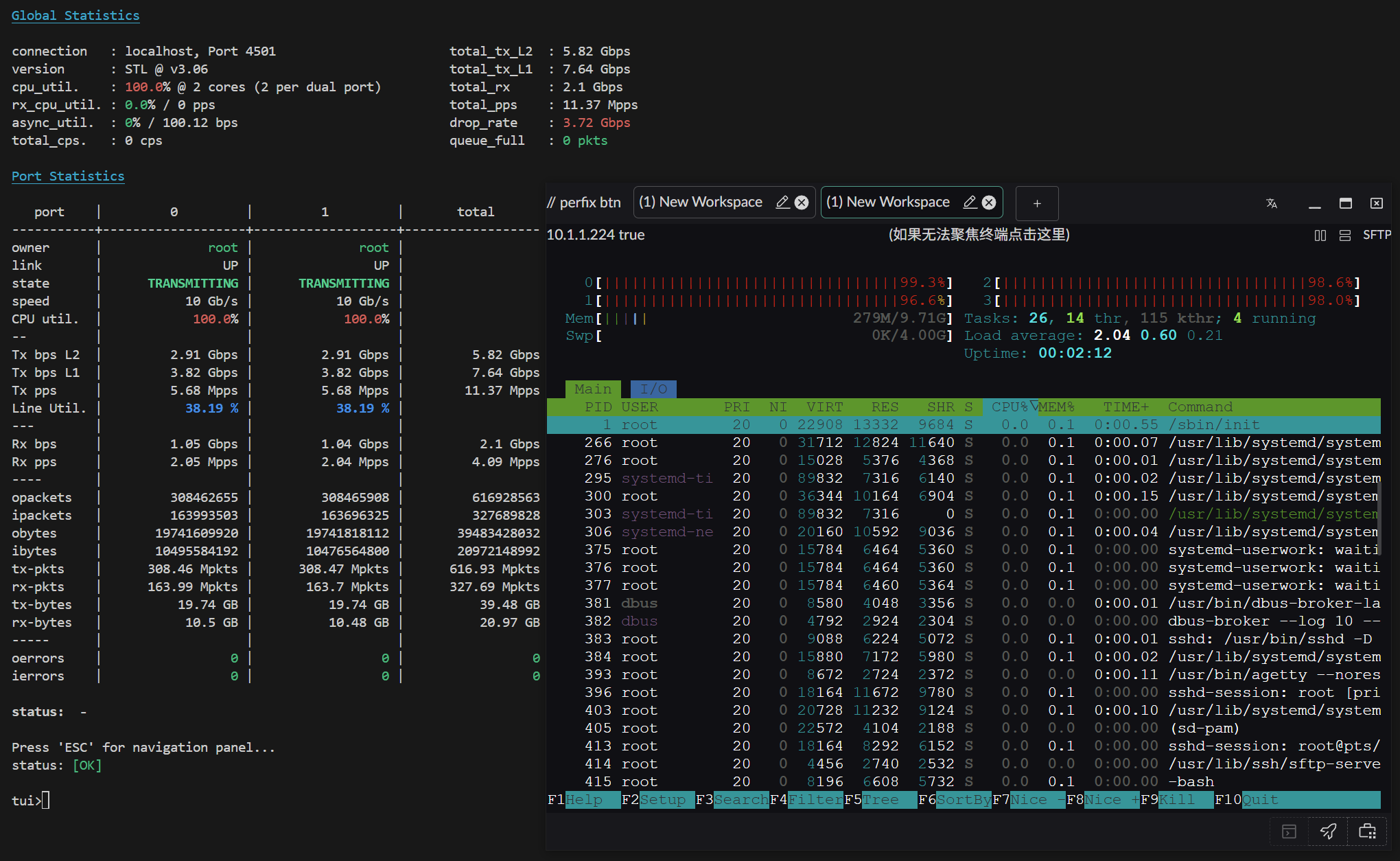Click the Chinese focus-terminal hint text

979,235
